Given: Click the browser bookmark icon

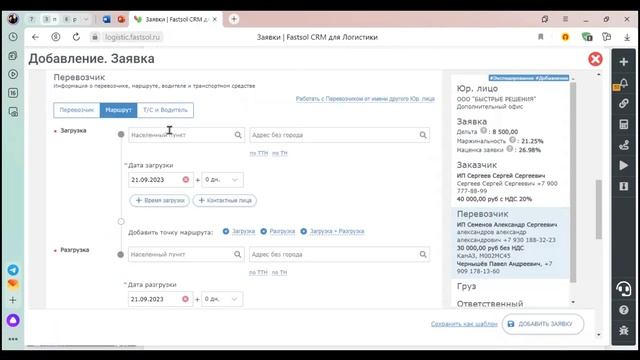Looking at the screenshot, I should coord(540,37).
